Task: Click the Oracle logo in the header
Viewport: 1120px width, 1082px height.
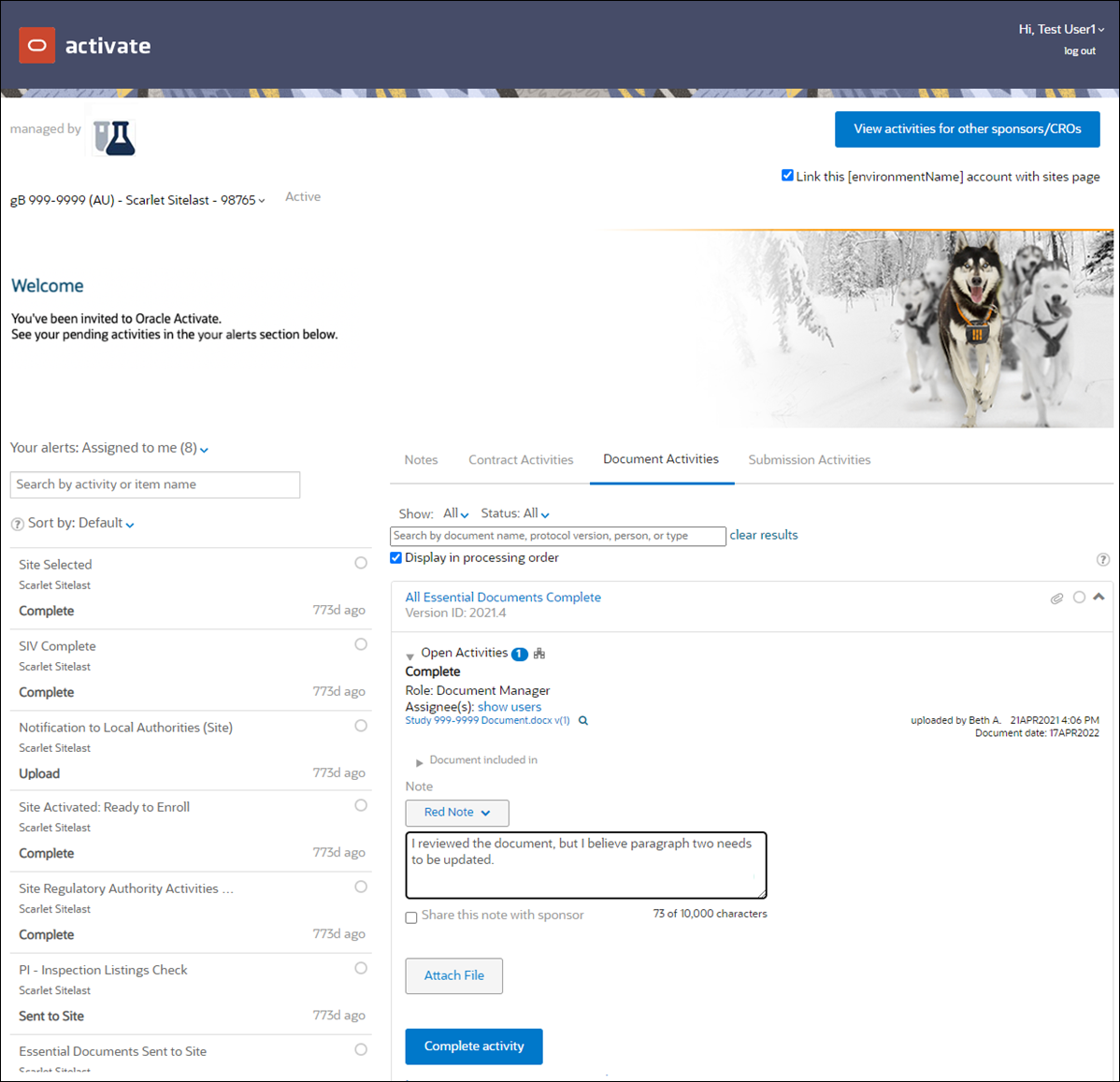Action: [x=36, y=44]
